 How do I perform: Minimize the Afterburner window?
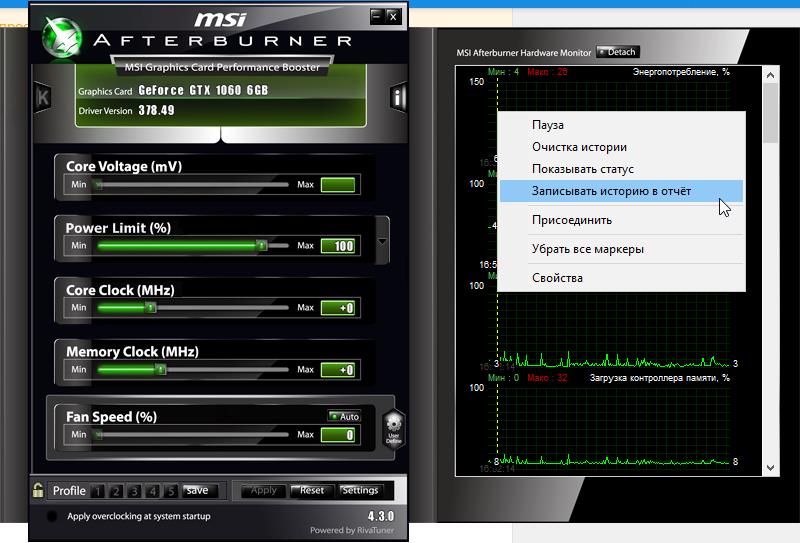pyautogui.click(x=377, y=16)
